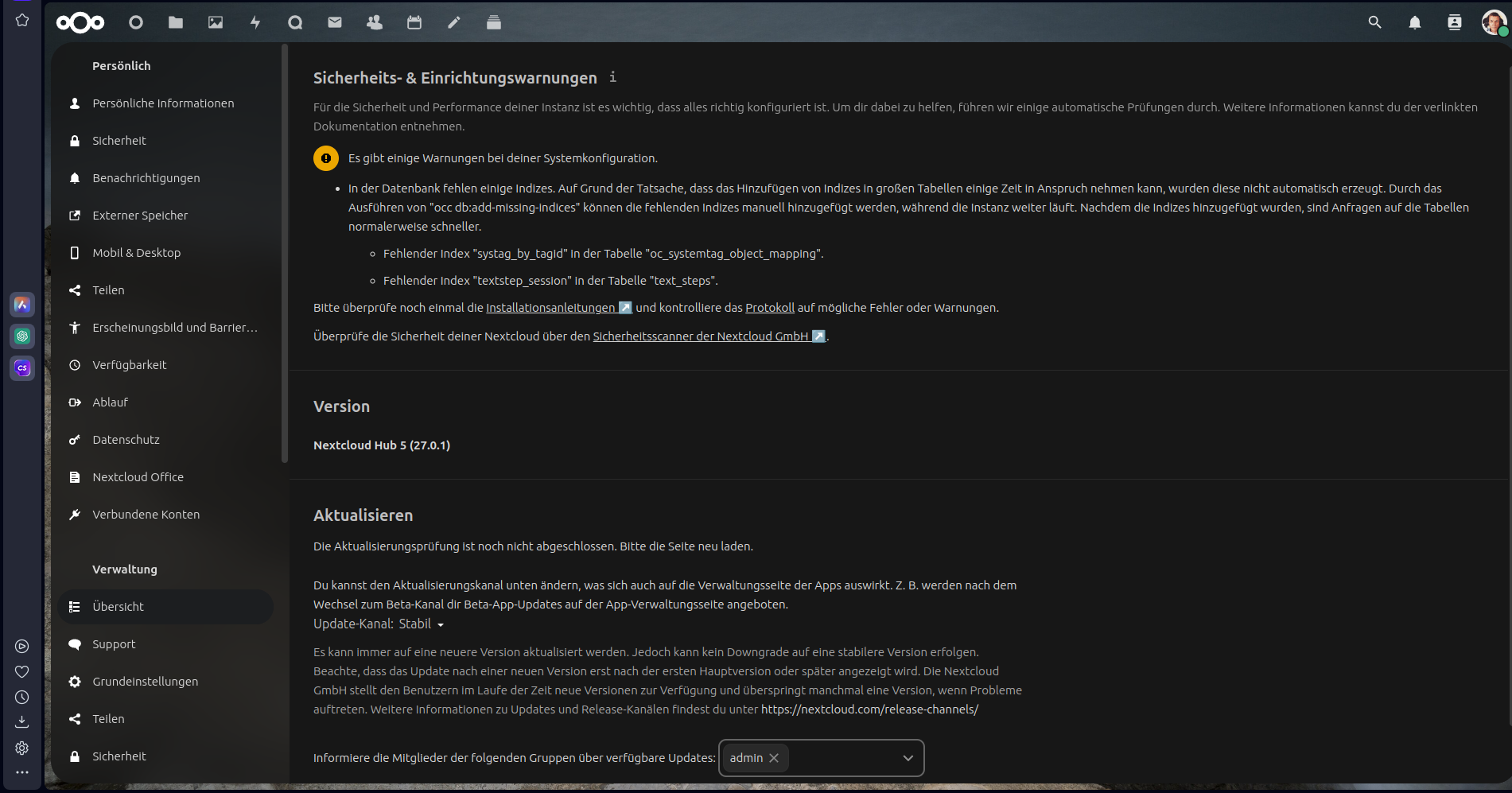Image resolution: width=1512 pixels, height=793 pixels.
Task: Open the Notes pencil icon in top bar
Action: (x=454, y=23)
